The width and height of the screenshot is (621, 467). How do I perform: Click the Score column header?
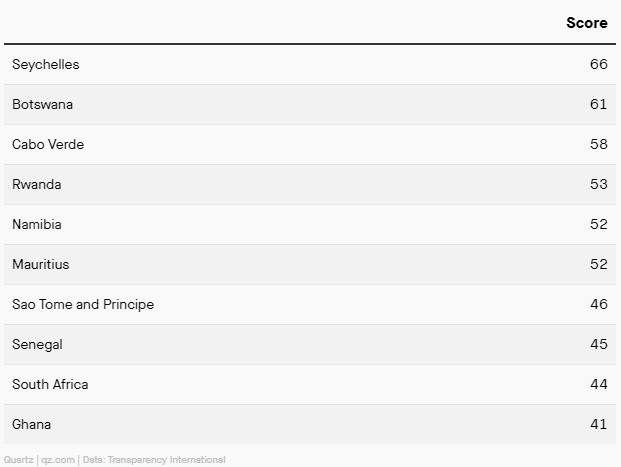tap(587, 23)
